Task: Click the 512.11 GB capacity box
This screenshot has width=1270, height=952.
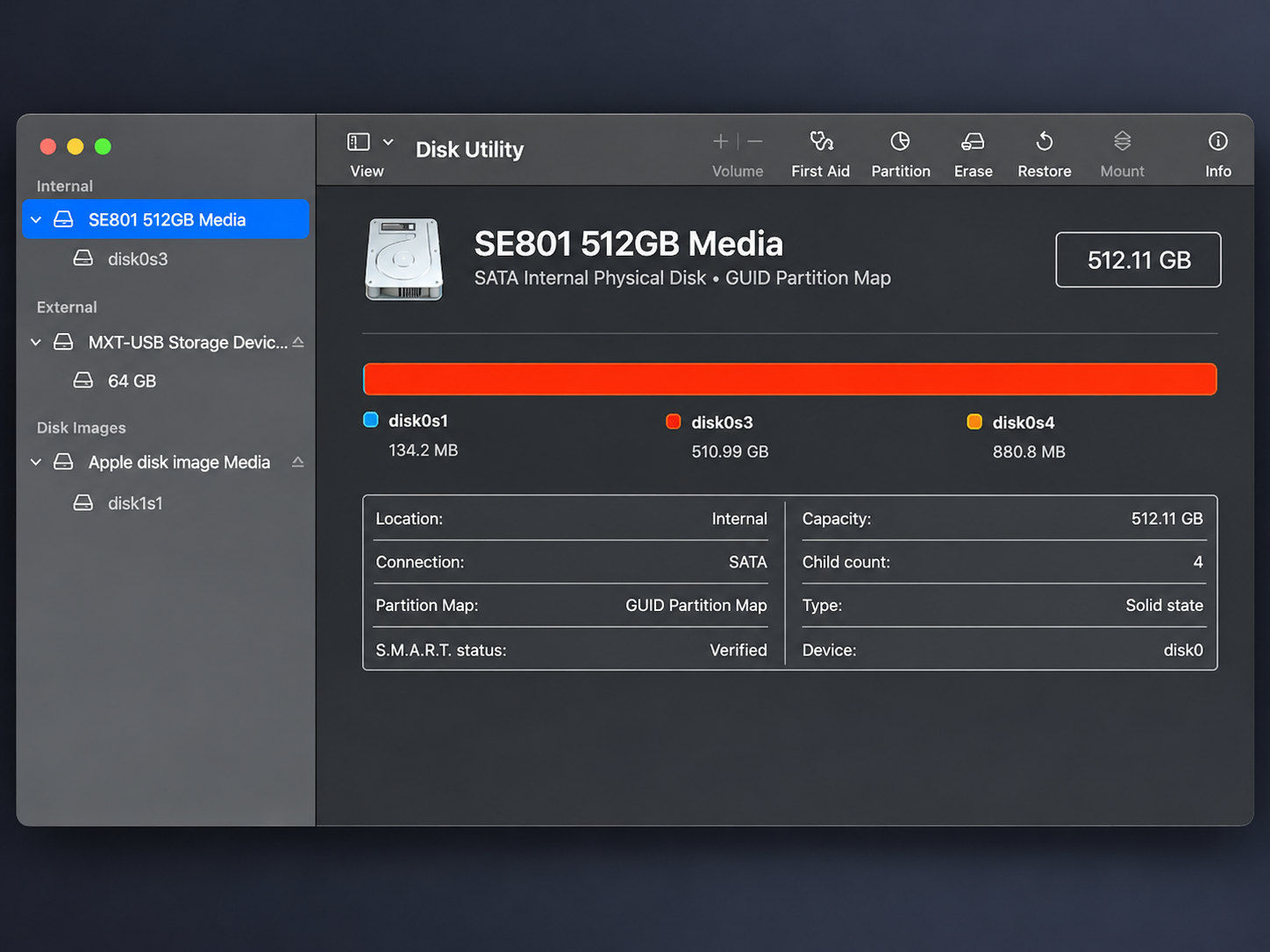Action: point(1138,259)
